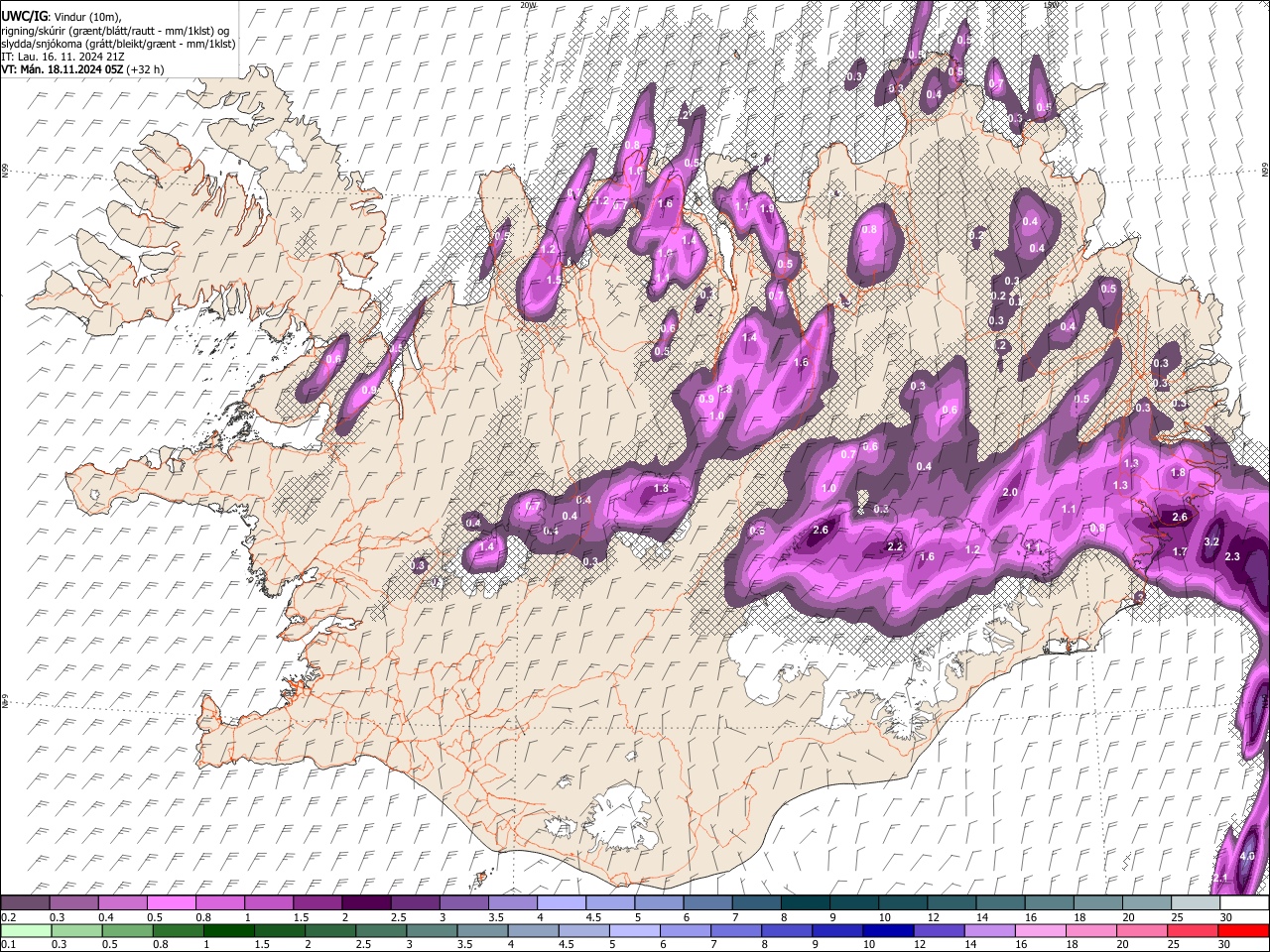
Task: Select the light grey 25 swatch in the upper legend row
Action: pos(1196,903)
